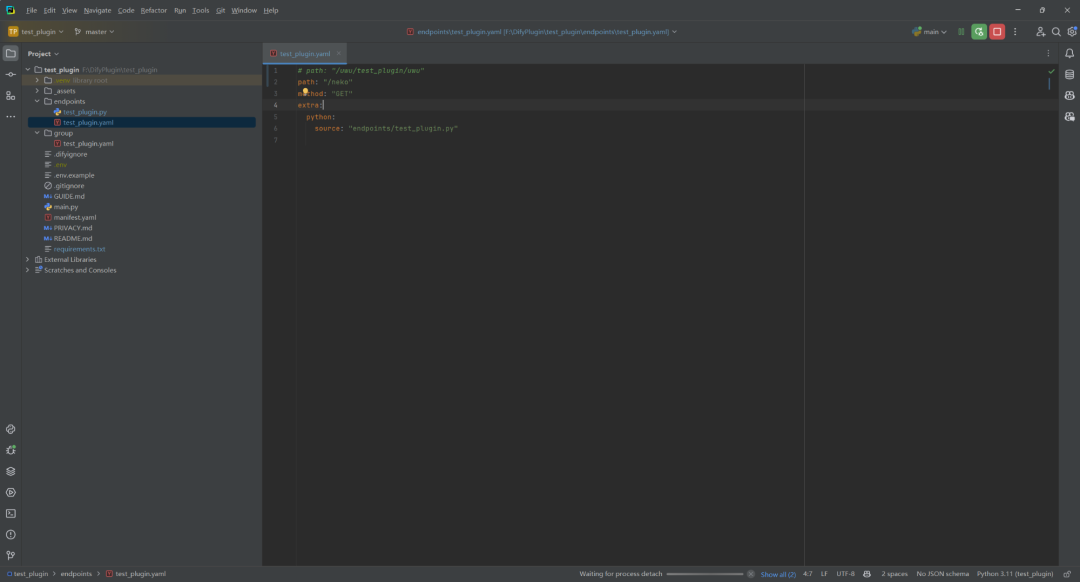Change UTF-8 file encoding
The image size is (1080, 582).
coord(845,574)
